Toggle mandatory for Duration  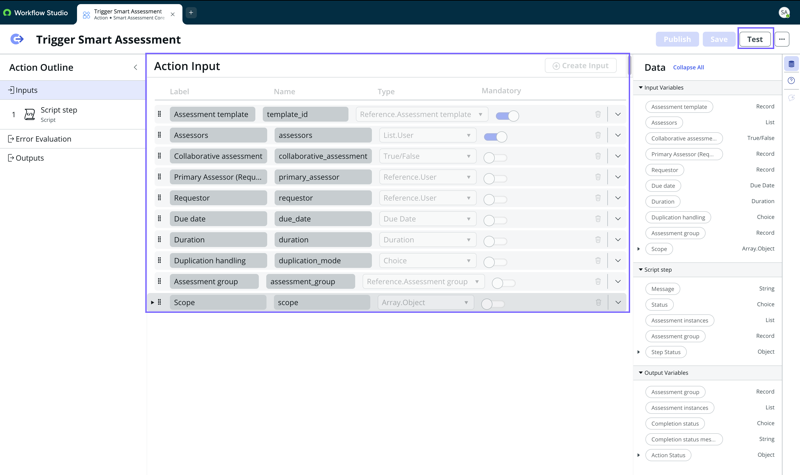pos(495,241)
